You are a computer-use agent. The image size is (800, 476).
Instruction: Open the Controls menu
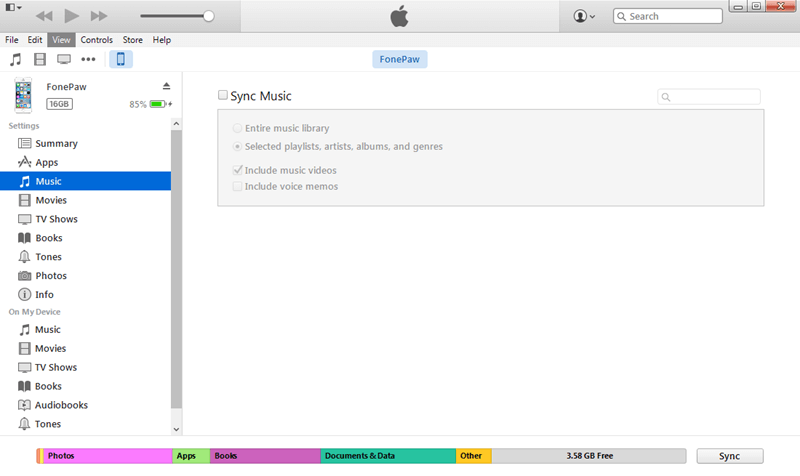96,40
